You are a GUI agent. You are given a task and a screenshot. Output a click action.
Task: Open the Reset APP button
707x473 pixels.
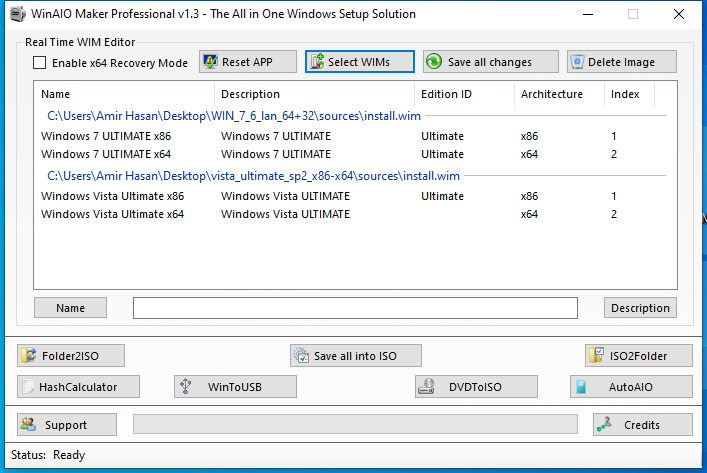click(x=248, y=61)
